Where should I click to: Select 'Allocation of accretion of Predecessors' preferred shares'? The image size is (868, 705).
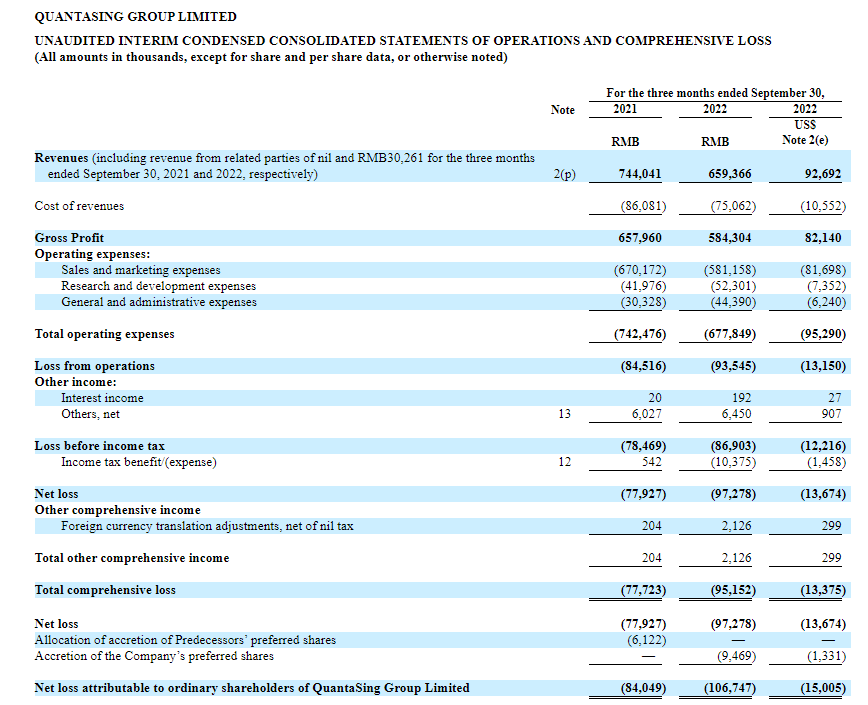185,640
